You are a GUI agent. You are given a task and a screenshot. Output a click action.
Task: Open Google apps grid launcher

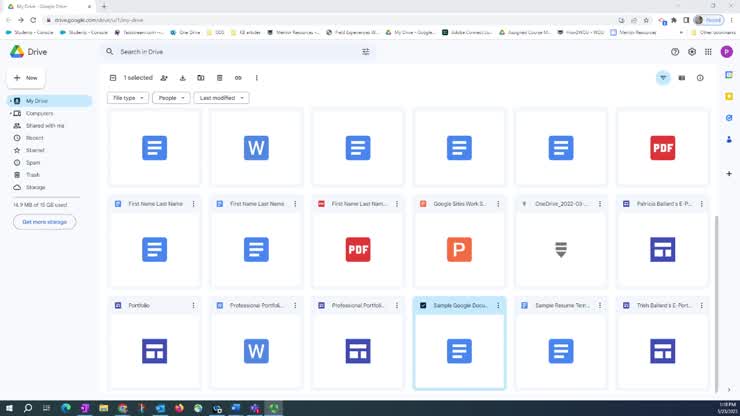(x=709, y=51)
